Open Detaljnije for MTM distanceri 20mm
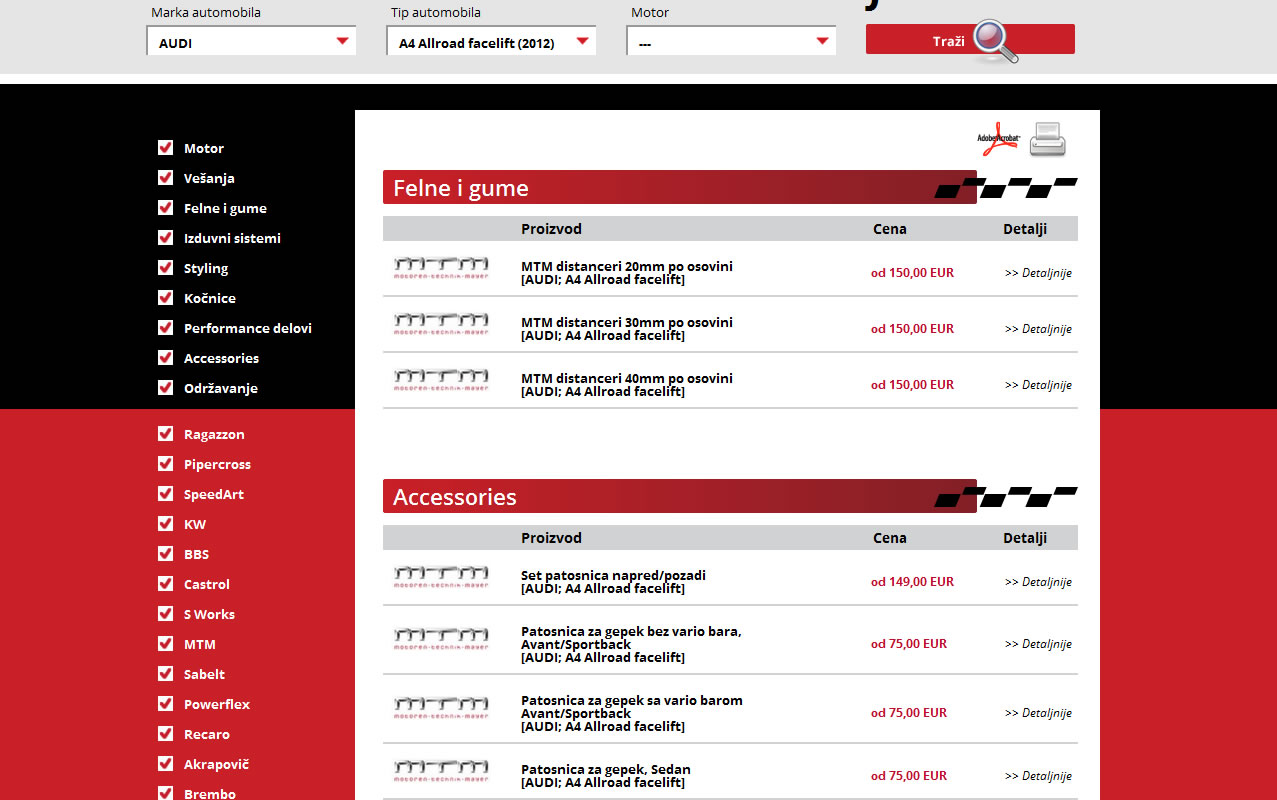This screenshot has height=800, width=1277. pos(1038,273)
